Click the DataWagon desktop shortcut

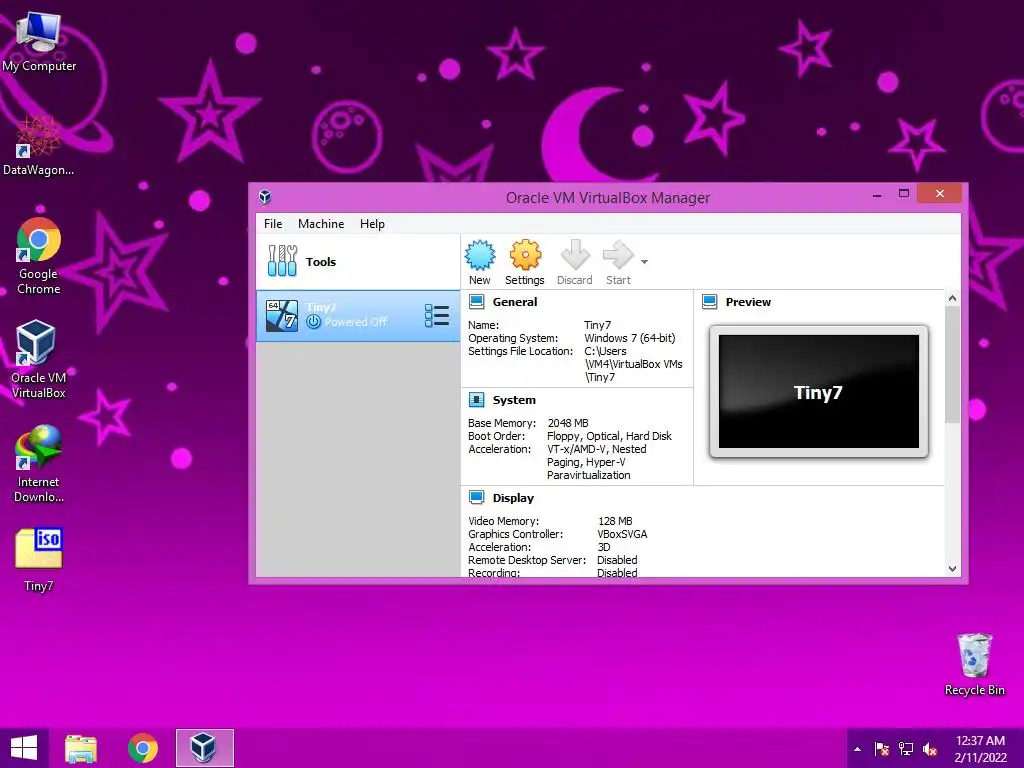(38, 146)
